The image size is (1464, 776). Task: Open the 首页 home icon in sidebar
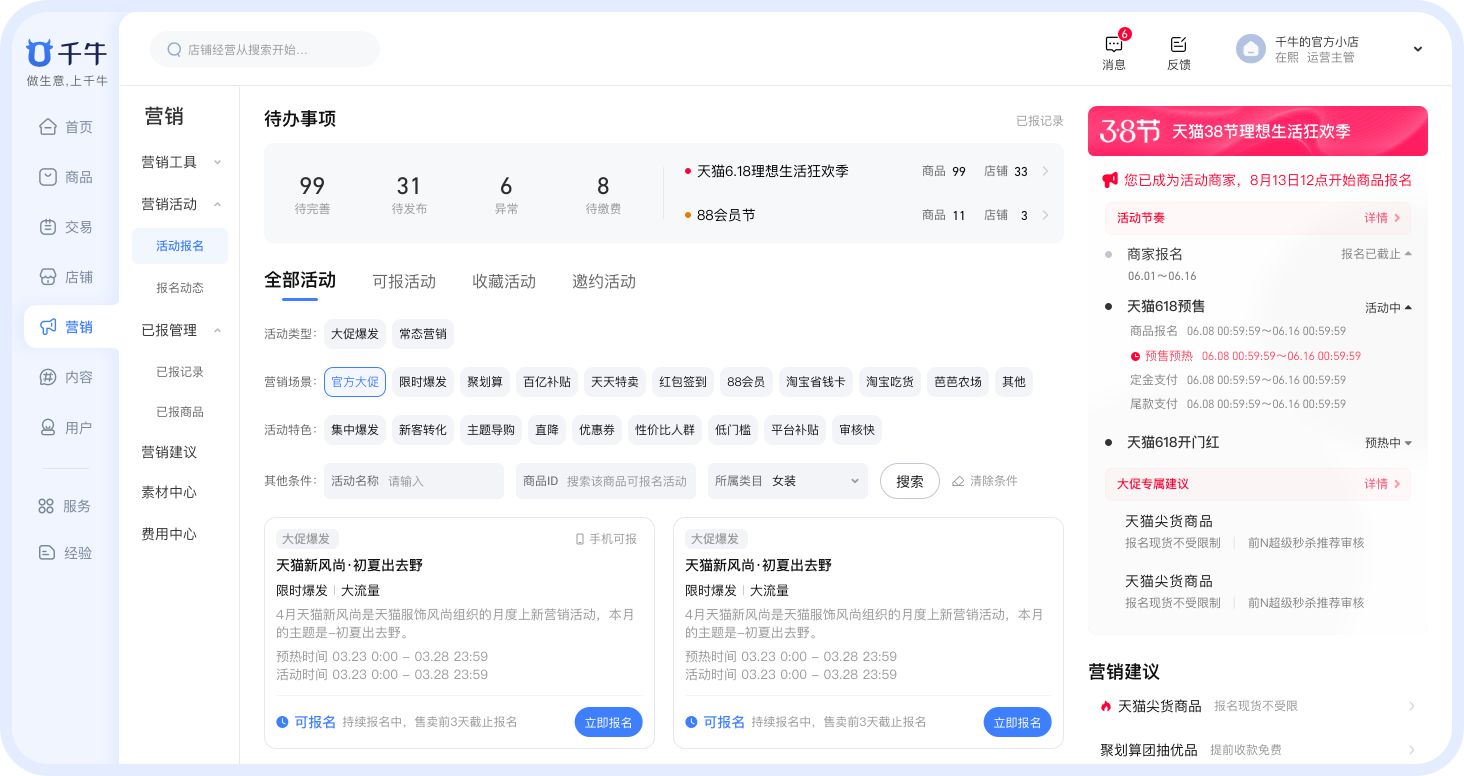[x=48, y=127]
